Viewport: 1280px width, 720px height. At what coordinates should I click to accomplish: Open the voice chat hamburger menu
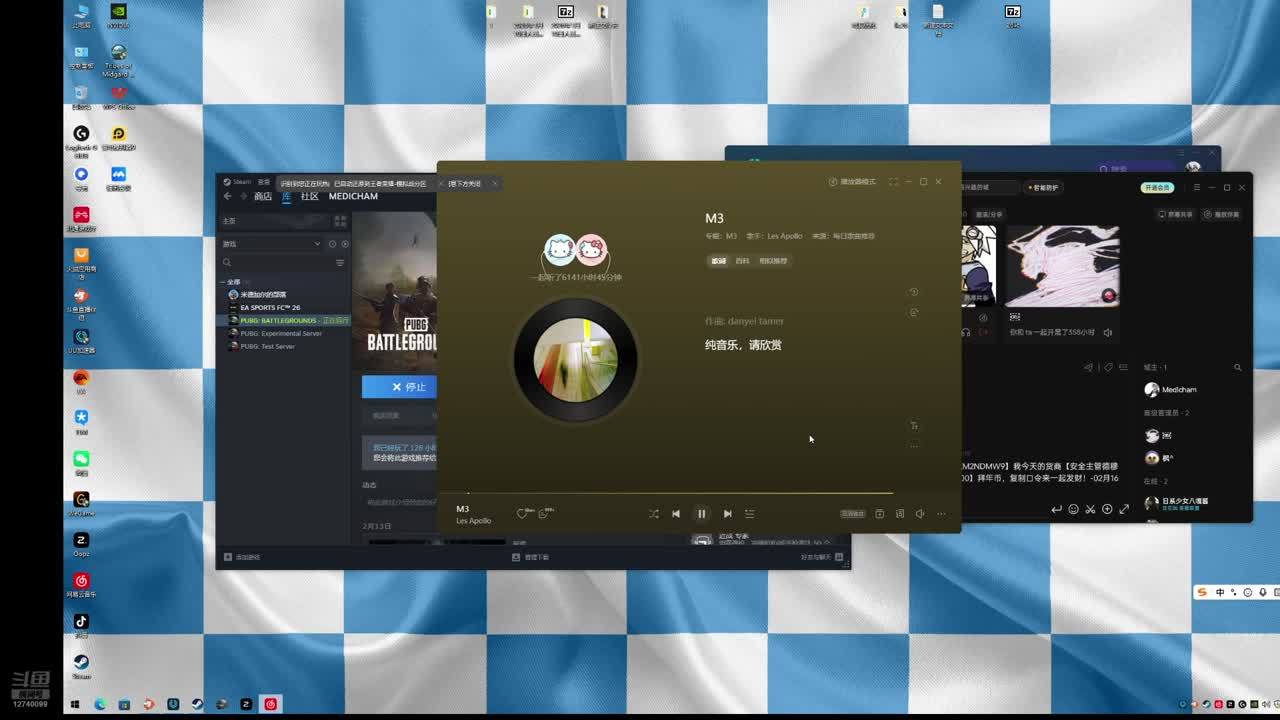pyautogui.click(x=1197, y=188)
